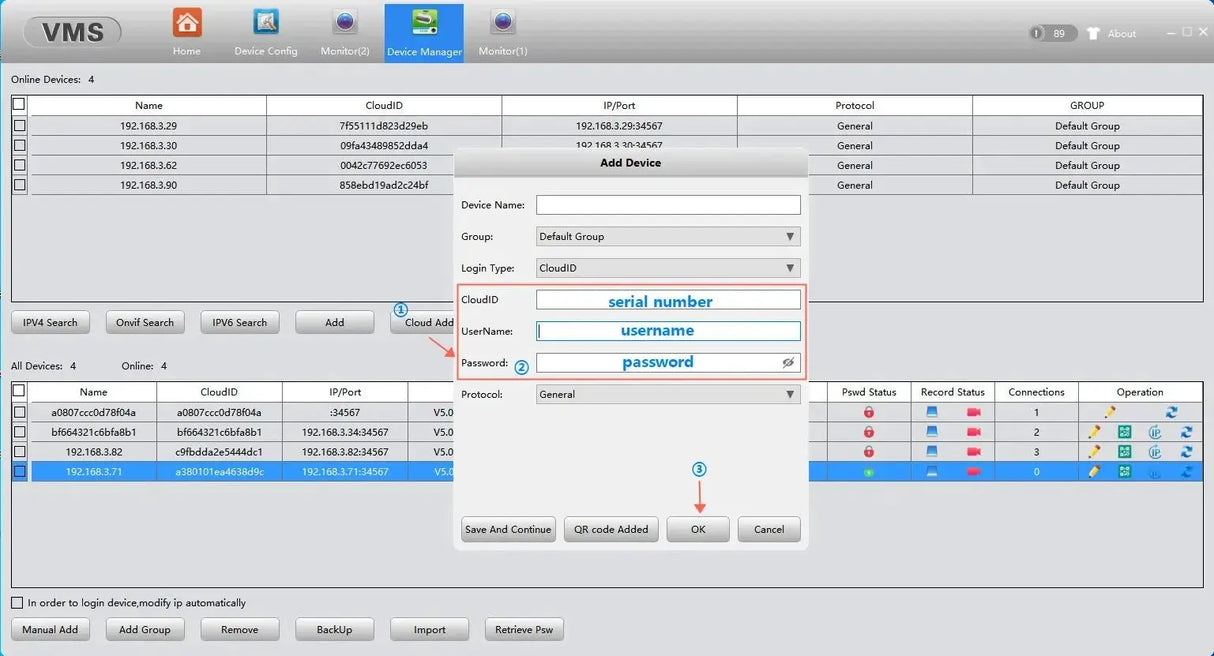Switch to the Monitor(2) tab
The image size is (1214, 656).
(345, 31)
